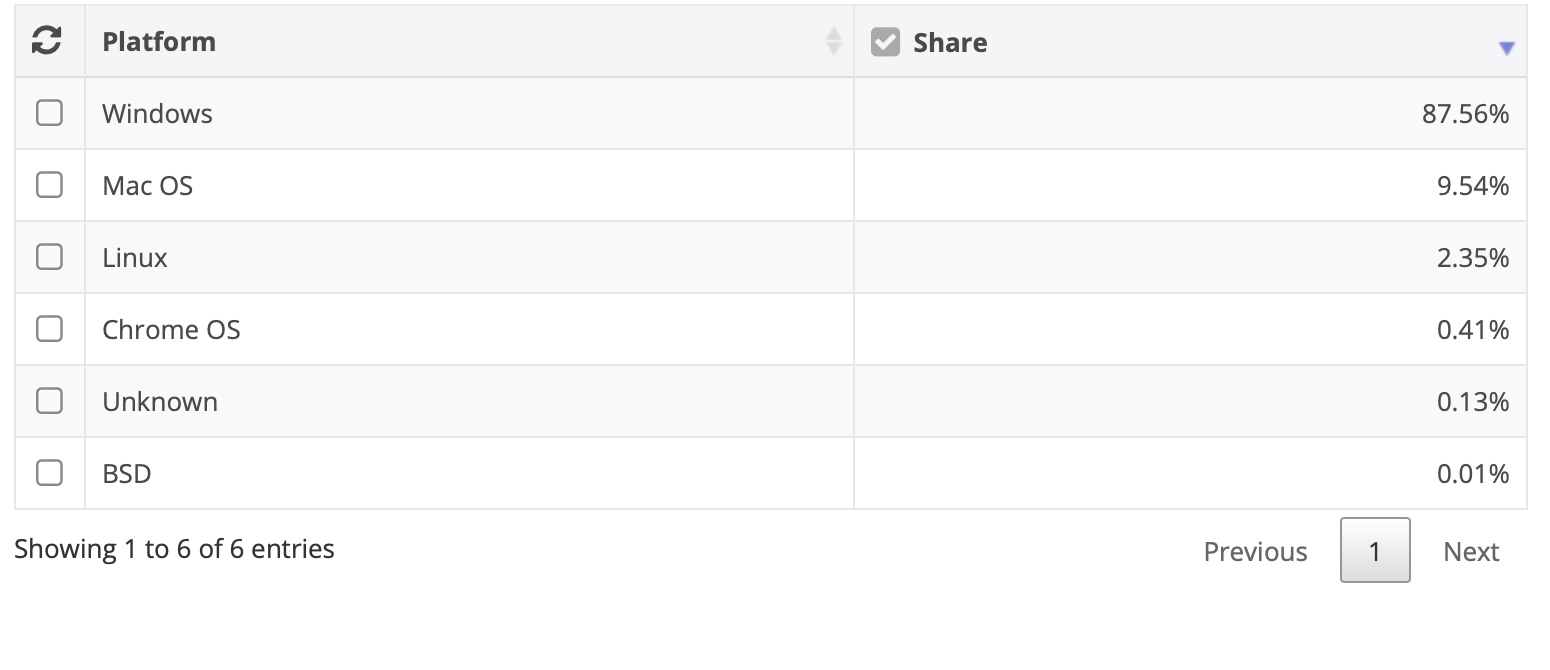Go to the Next page

click(1471, 551)
